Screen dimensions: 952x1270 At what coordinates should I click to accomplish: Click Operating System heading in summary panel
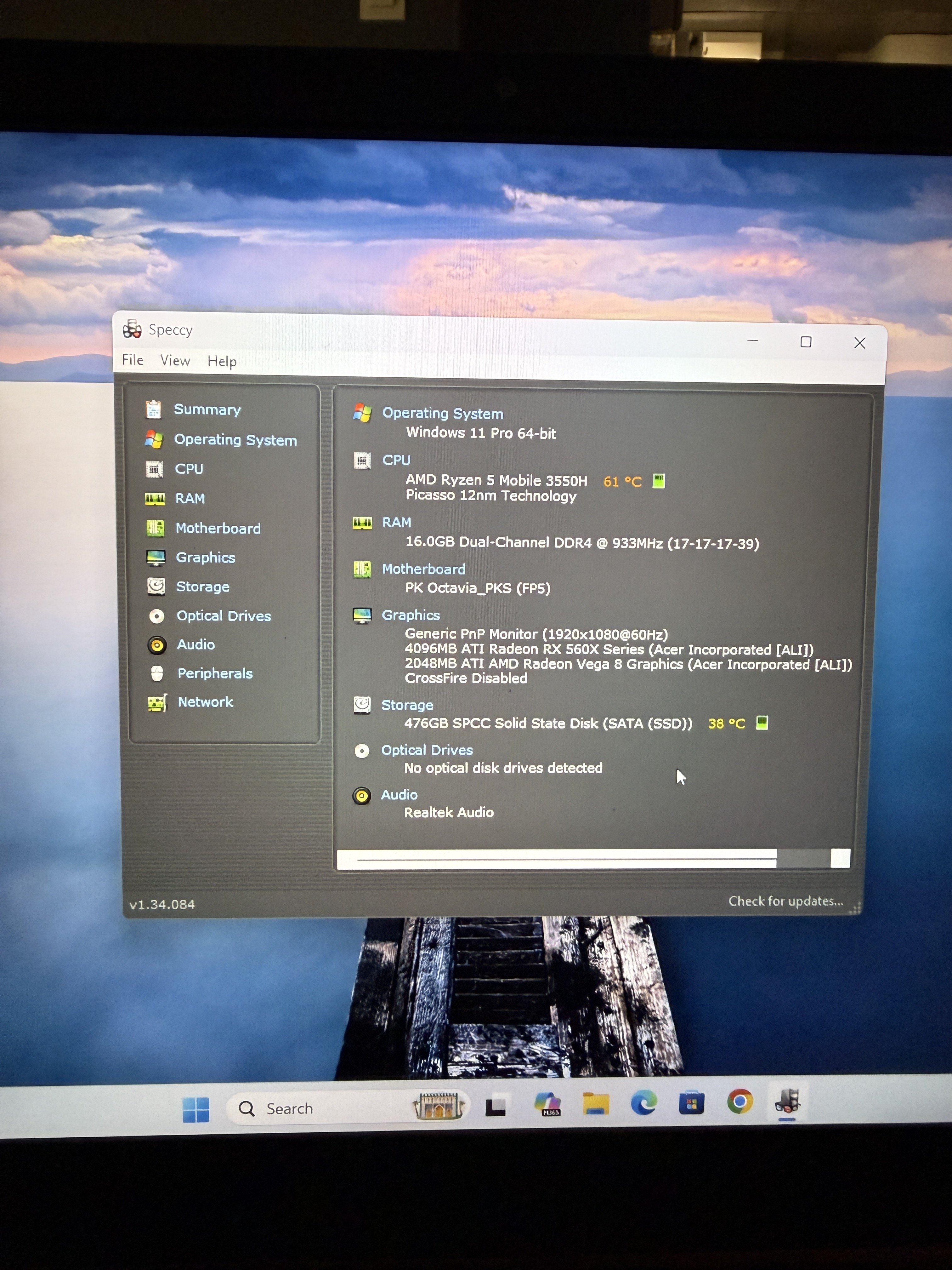click(442, 413)
